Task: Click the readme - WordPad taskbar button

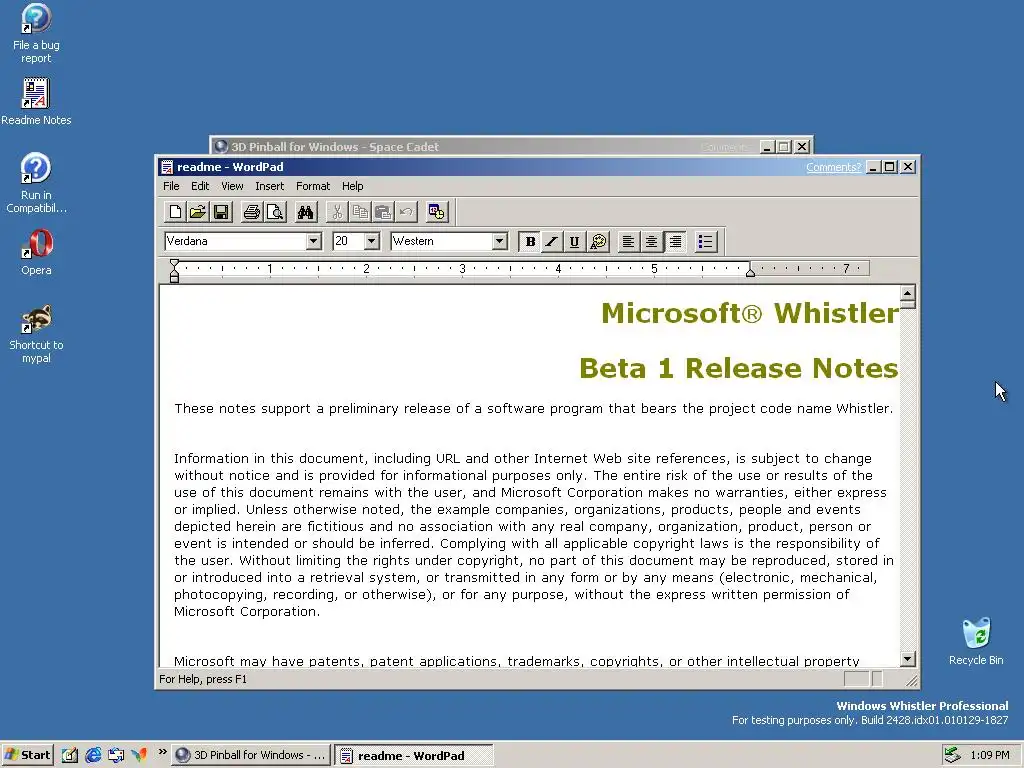Action: (x=414, y=756)
